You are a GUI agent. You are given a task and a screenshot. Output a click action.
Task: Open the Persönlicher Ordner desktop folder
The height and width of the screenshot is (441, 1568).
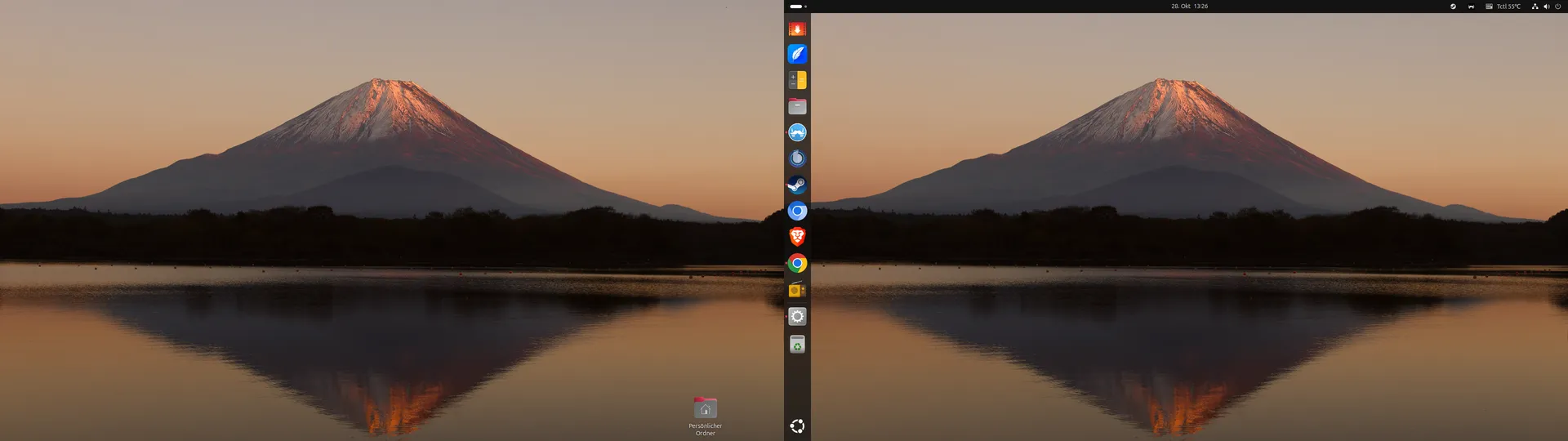click(x=705, y=409)
